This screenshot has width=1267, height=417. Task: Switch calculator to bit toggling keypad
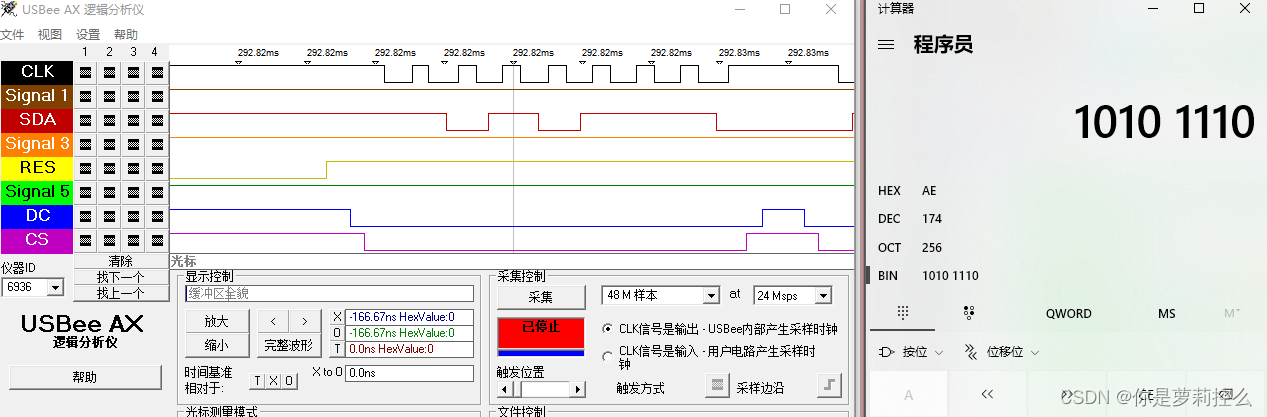(968, 313)
